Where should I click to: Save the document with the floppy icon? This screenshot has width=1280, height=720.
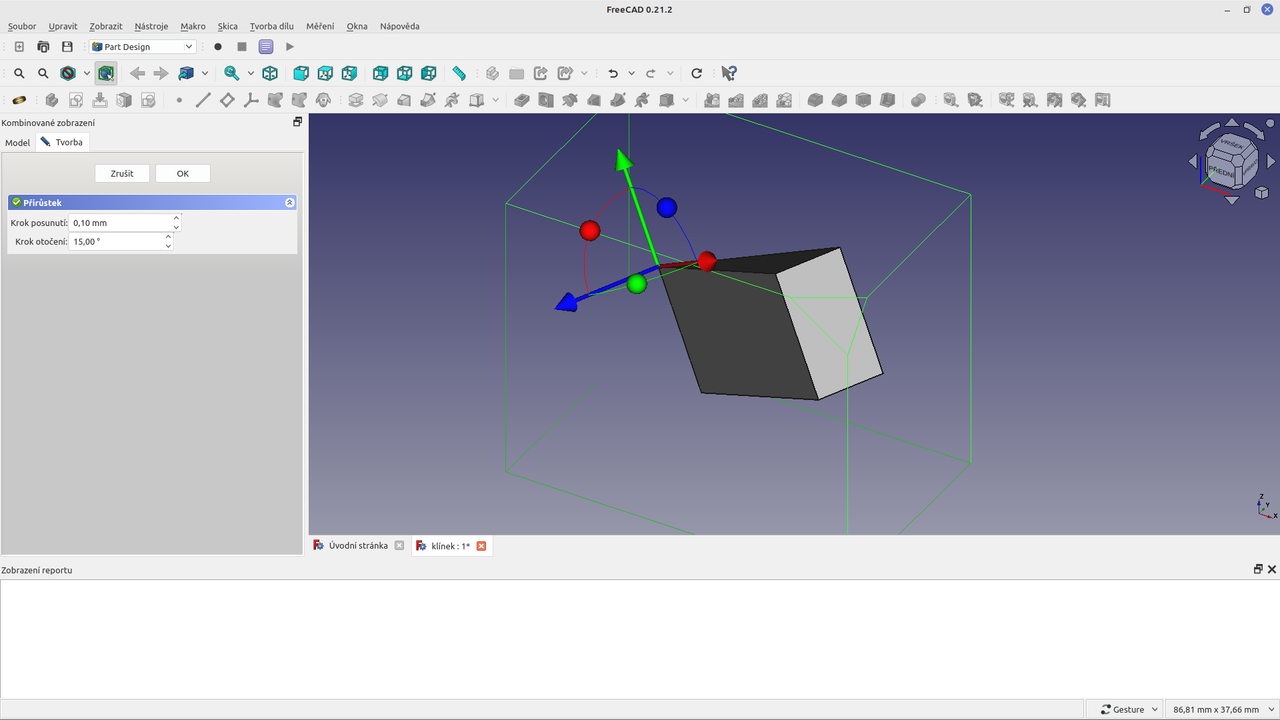tap(67, 47)
